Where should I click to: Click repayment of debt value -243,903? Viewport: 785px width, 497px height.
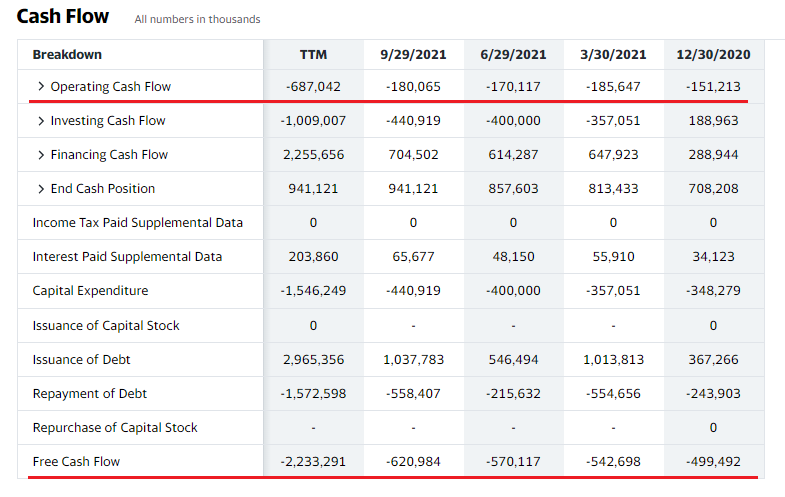click(x=713, y=394)
